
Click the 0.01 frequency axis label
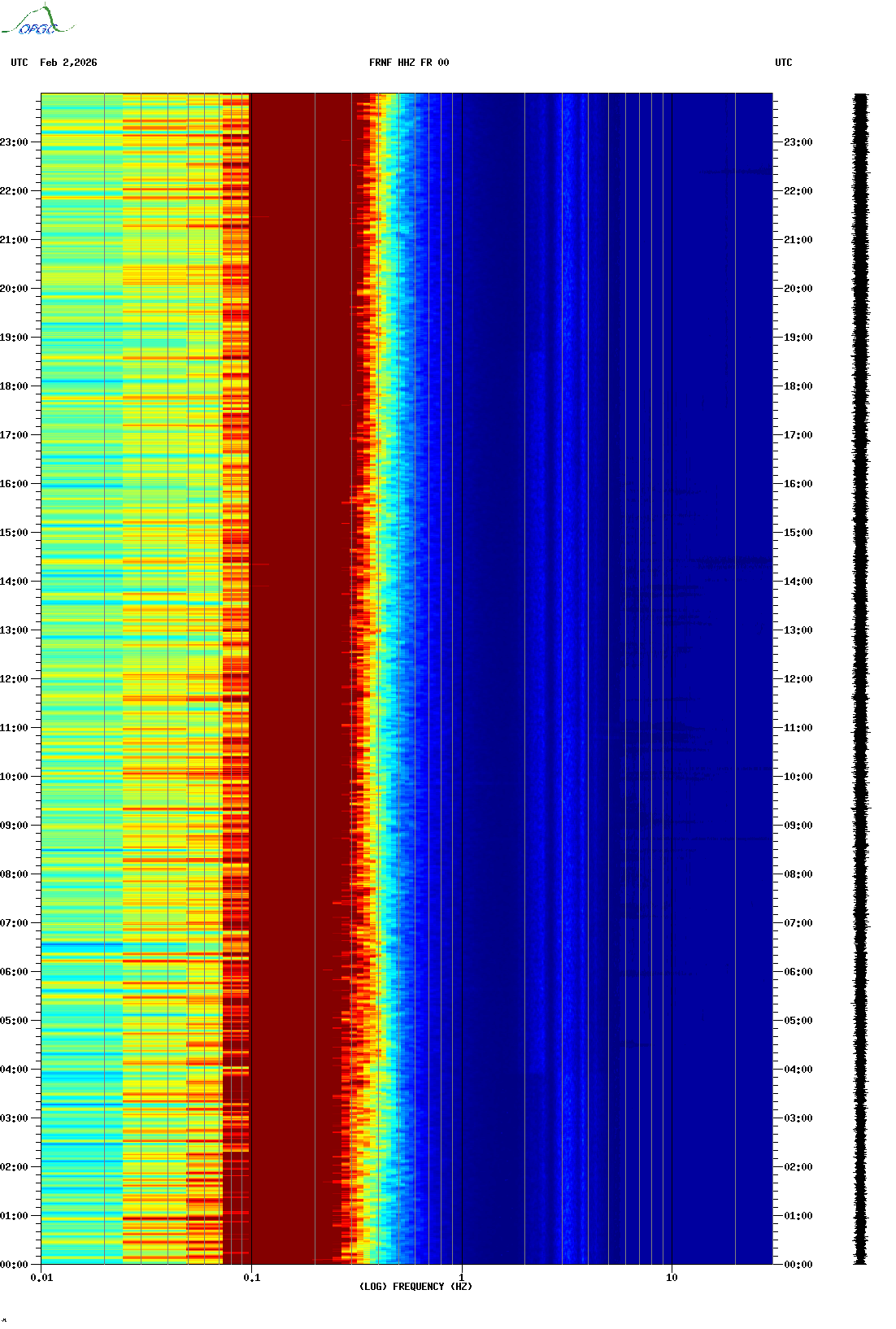click(x=41, y=1278)
